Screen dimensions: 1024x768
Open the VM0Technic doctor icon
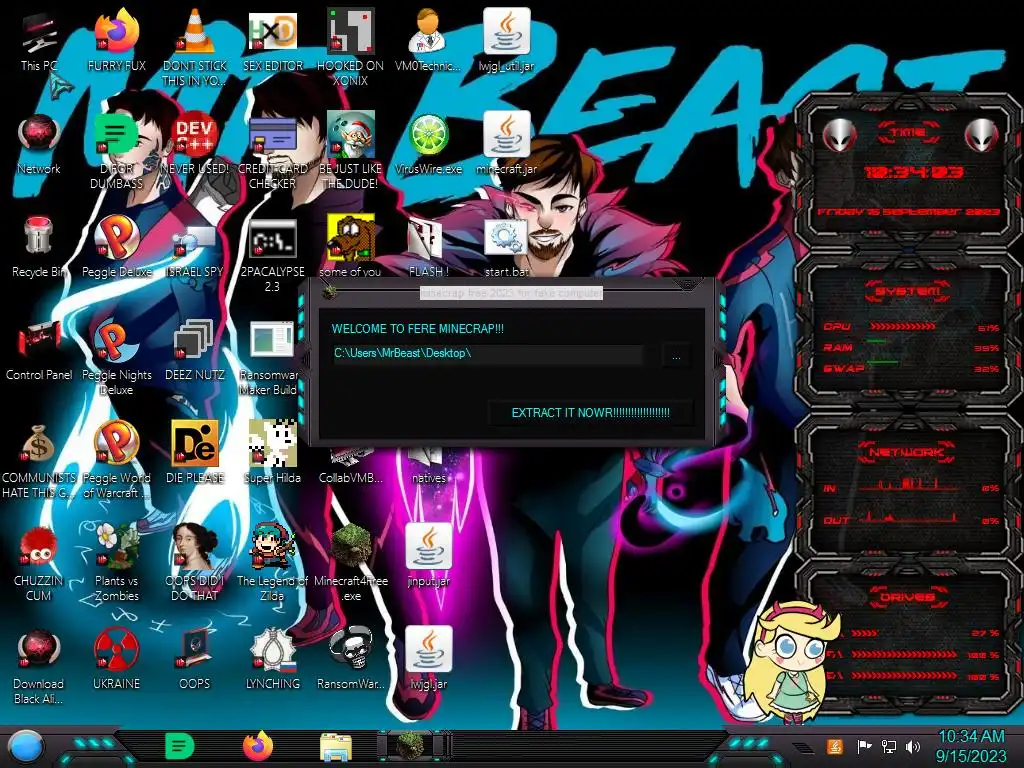click(x=428, y=40)
